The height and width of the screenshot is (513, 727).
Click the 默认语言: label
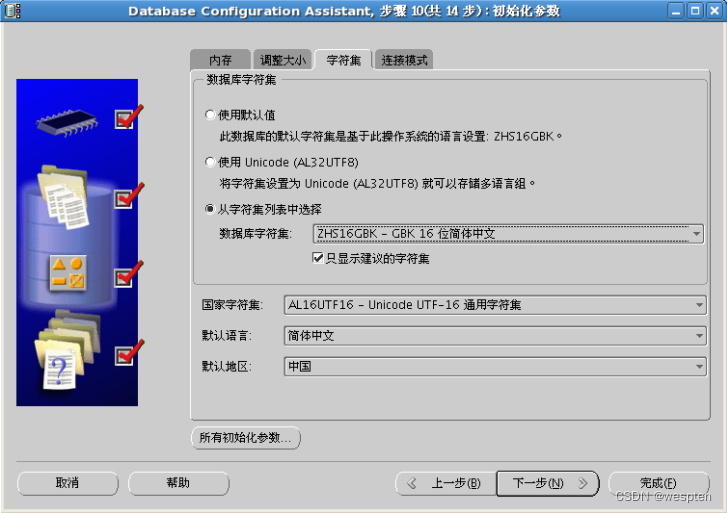227,336
